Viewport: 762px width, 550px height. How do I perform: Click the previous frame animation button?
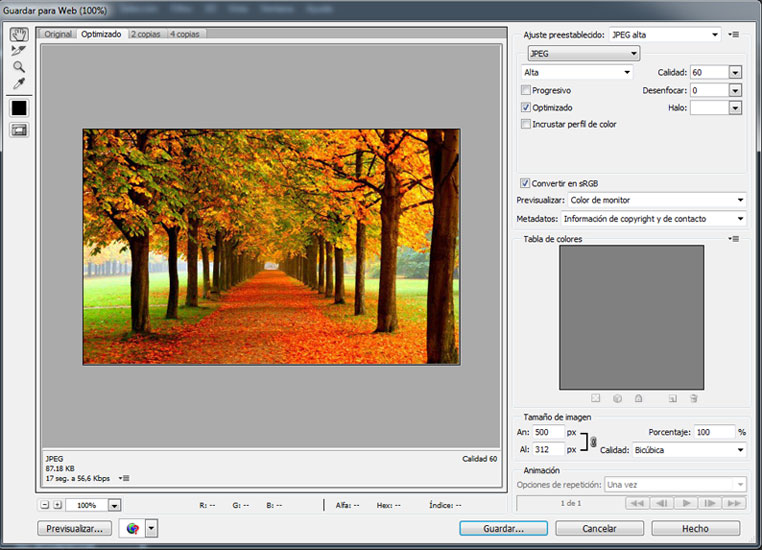pos(661,503)
